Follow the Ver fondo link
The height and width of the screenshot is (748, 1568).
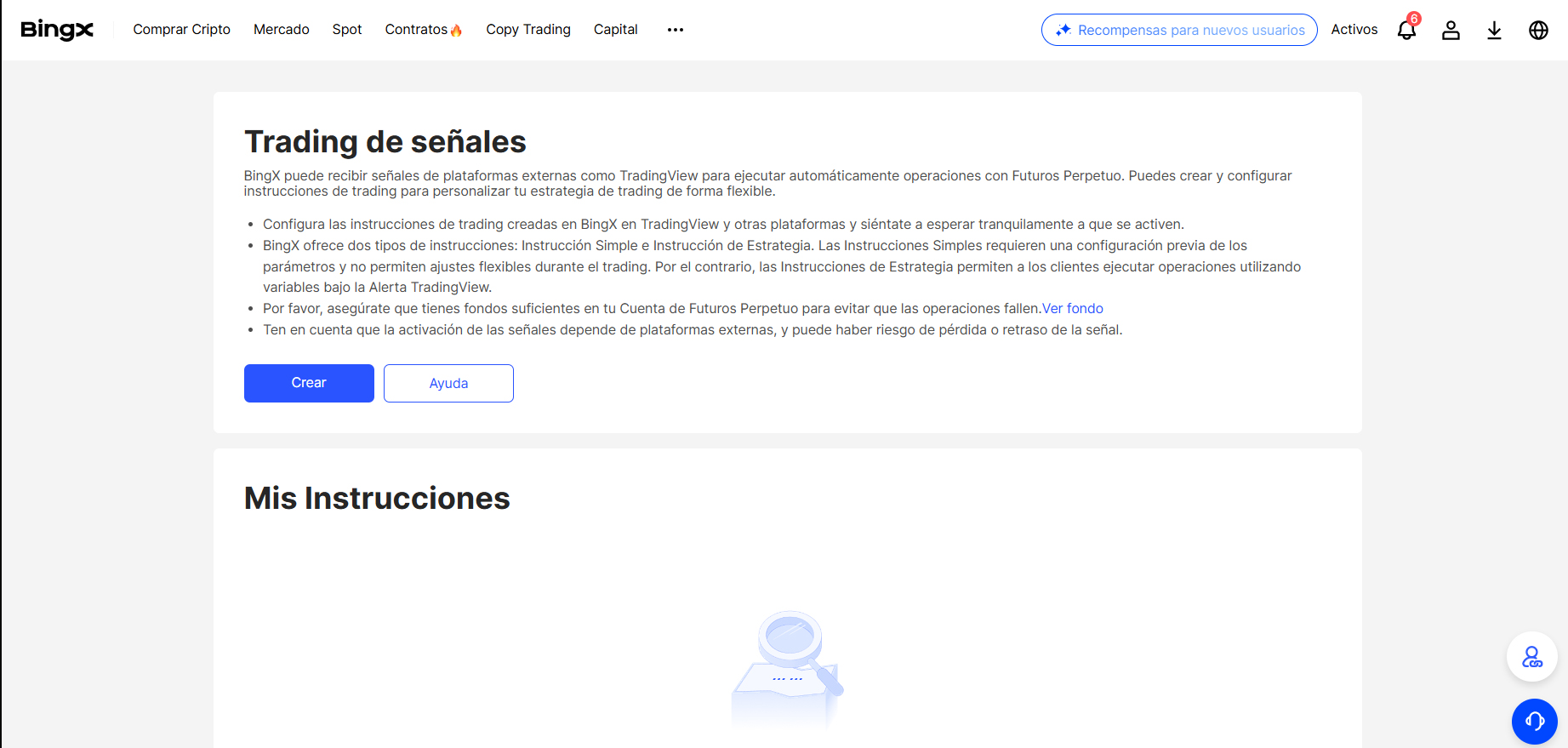1072,309
